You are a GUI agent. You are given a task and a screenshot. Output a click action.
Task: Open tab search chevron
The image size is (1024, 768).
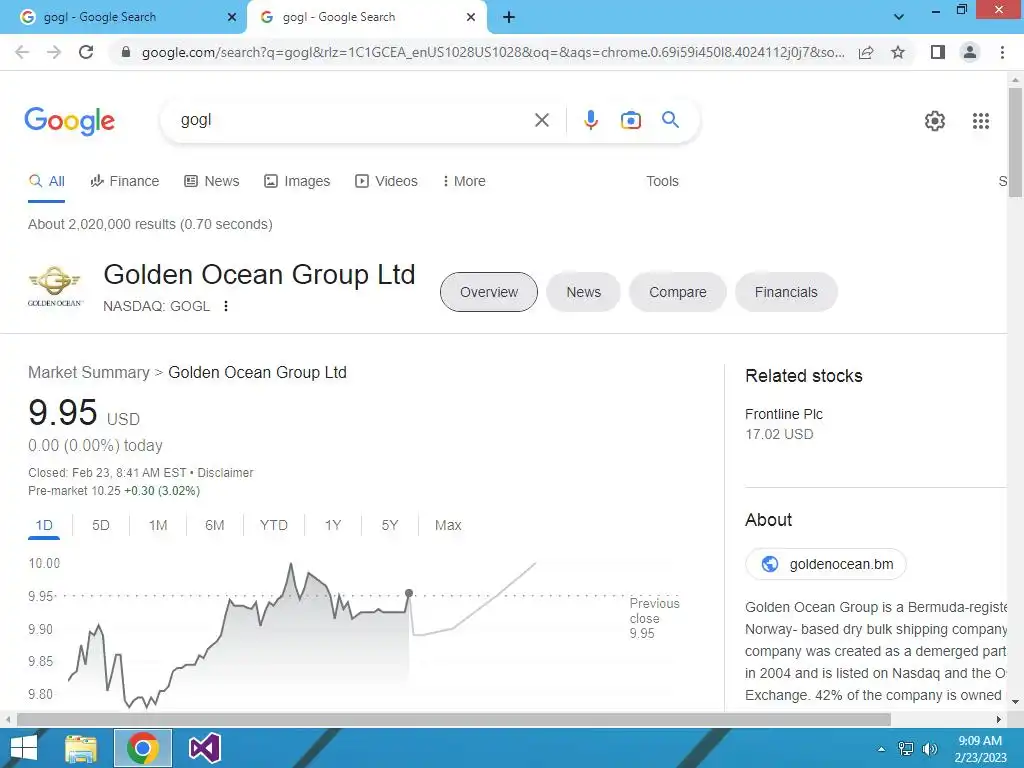[899, 17]
